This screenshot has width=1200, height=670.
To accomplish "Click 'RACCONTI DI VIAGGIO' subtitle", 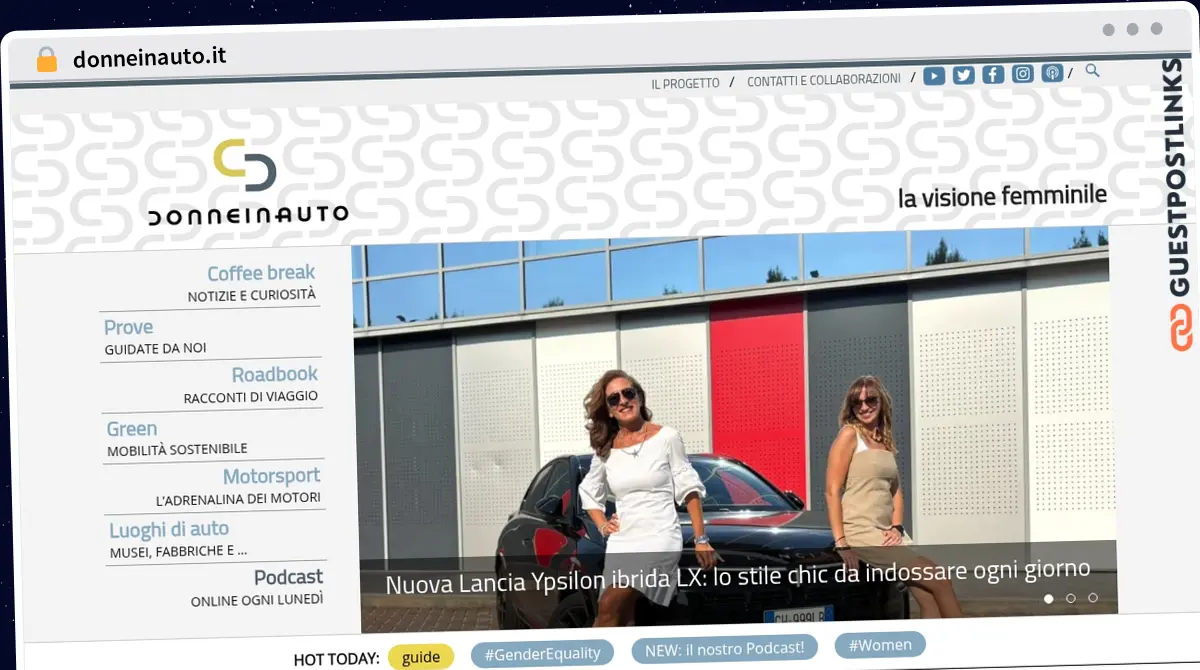I will (x=251, y=397).
